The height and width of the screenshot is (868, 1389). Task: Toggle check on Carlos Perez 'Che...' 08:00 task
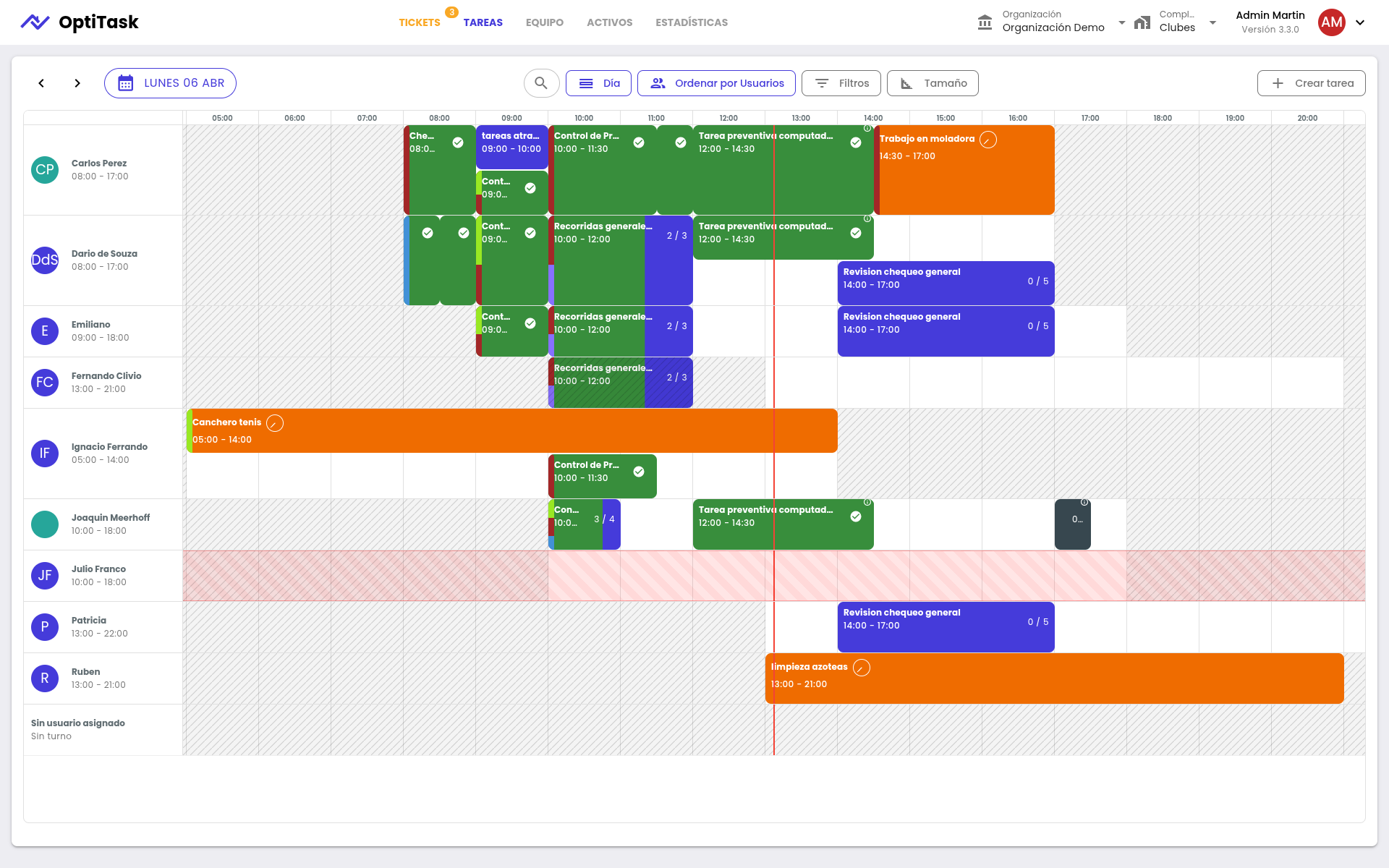pyautogui.click(x=458, y=142)
